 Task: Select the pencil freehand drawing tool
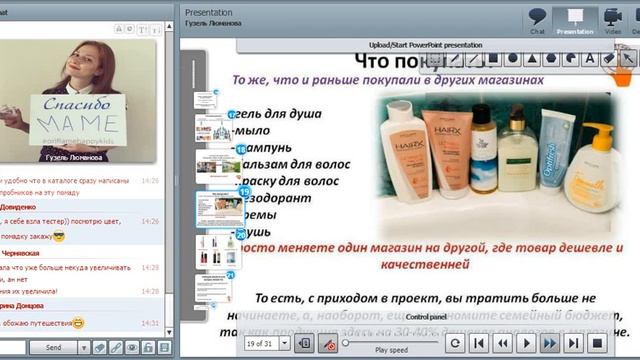(454, 60)
